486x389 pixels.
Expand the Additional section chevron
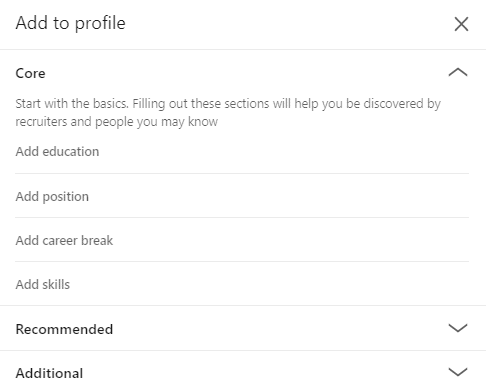(x=458, y=372)
